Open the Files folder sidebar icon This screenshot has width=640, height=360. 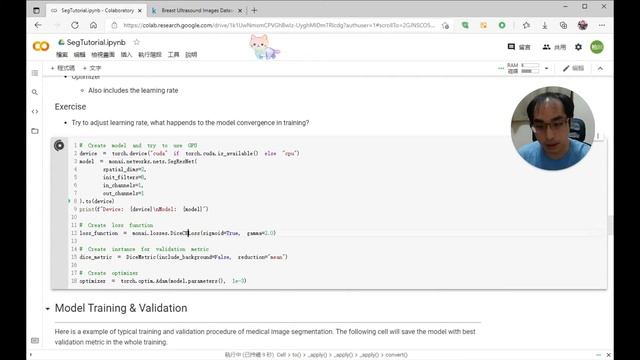coord(35,131)
